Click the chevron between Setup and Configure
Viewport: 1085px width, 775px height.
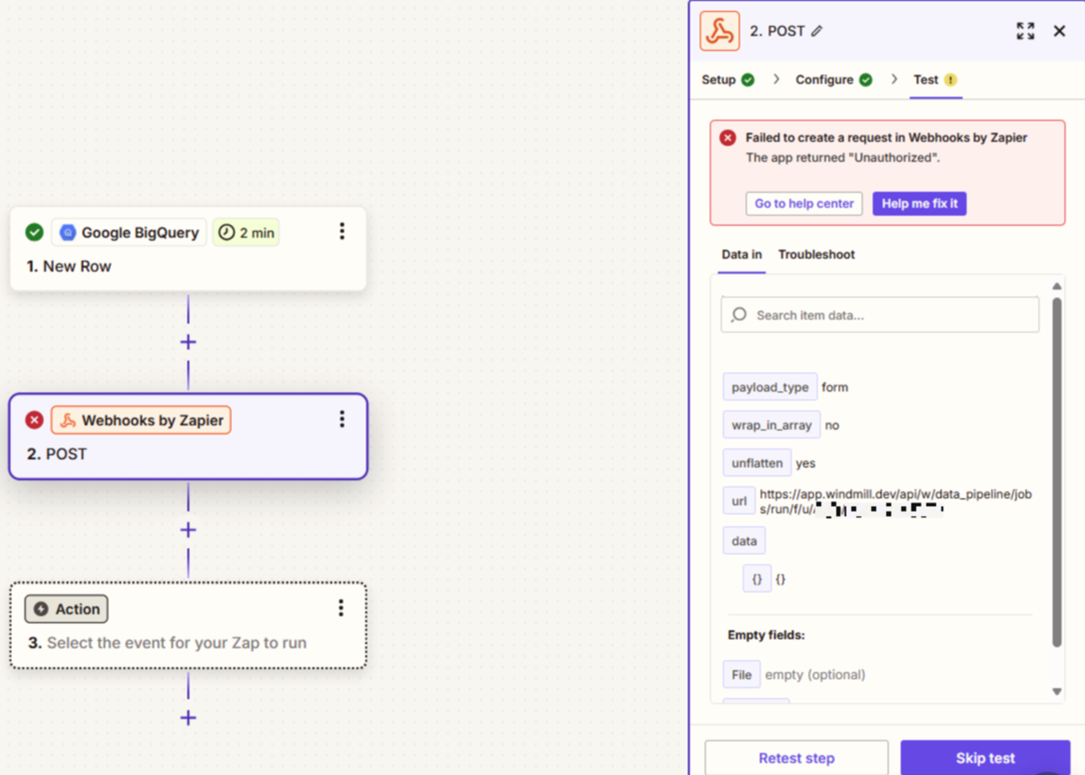[x=776, y=79]
